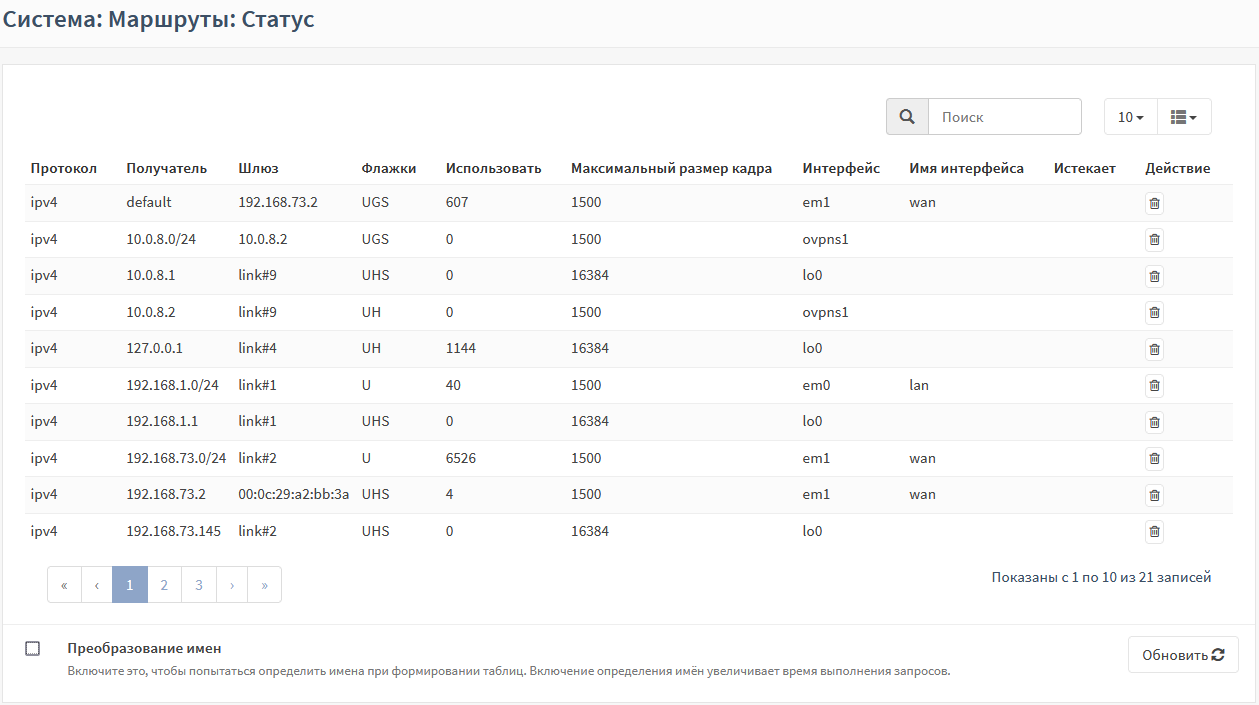Focus the Поиск search field
The image size is (1259, 705).
[x=1005, y=117]
